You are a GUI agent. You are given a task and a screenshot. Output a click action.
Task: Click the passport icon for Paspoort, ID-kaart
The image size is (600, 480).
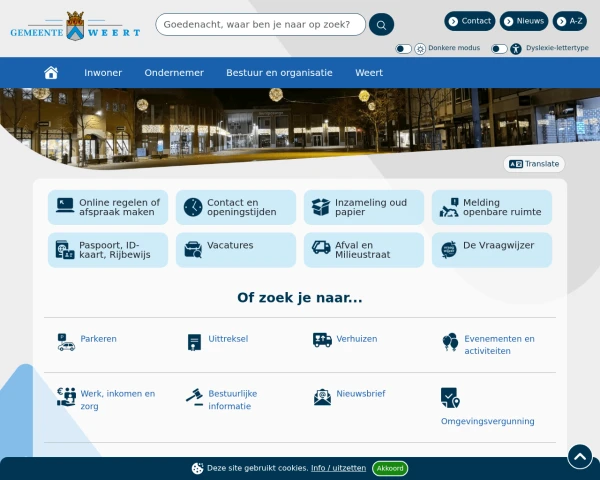pos(65,250)
